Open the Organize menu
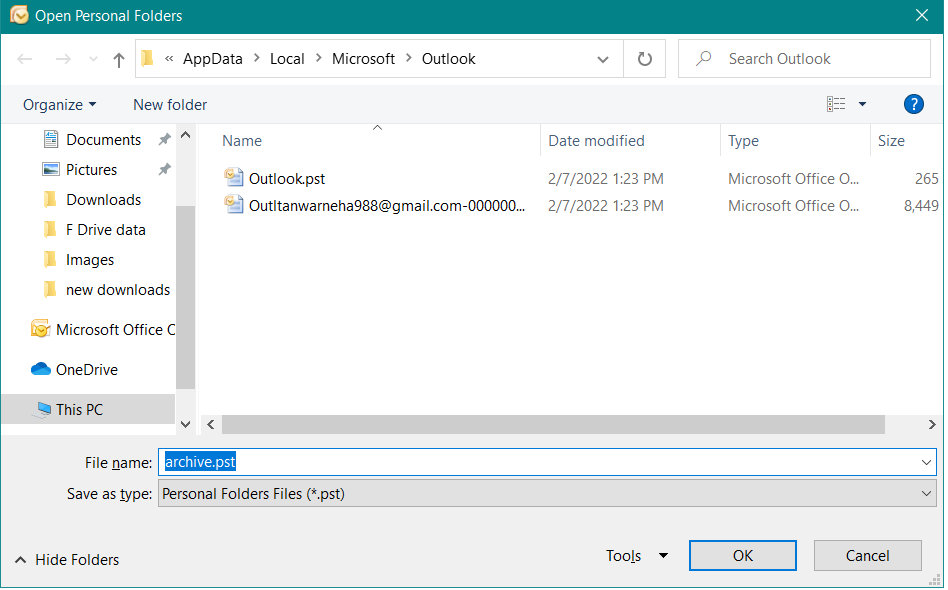948x590 pixels. [59, 104]
